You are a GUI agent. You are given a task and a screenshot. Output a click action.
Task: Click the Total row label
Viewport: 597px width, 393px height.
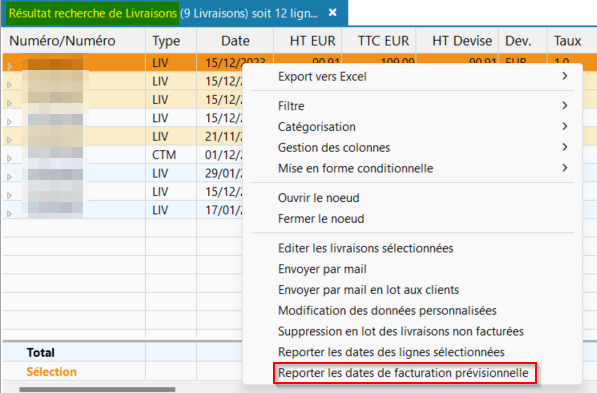coord(40,352)
